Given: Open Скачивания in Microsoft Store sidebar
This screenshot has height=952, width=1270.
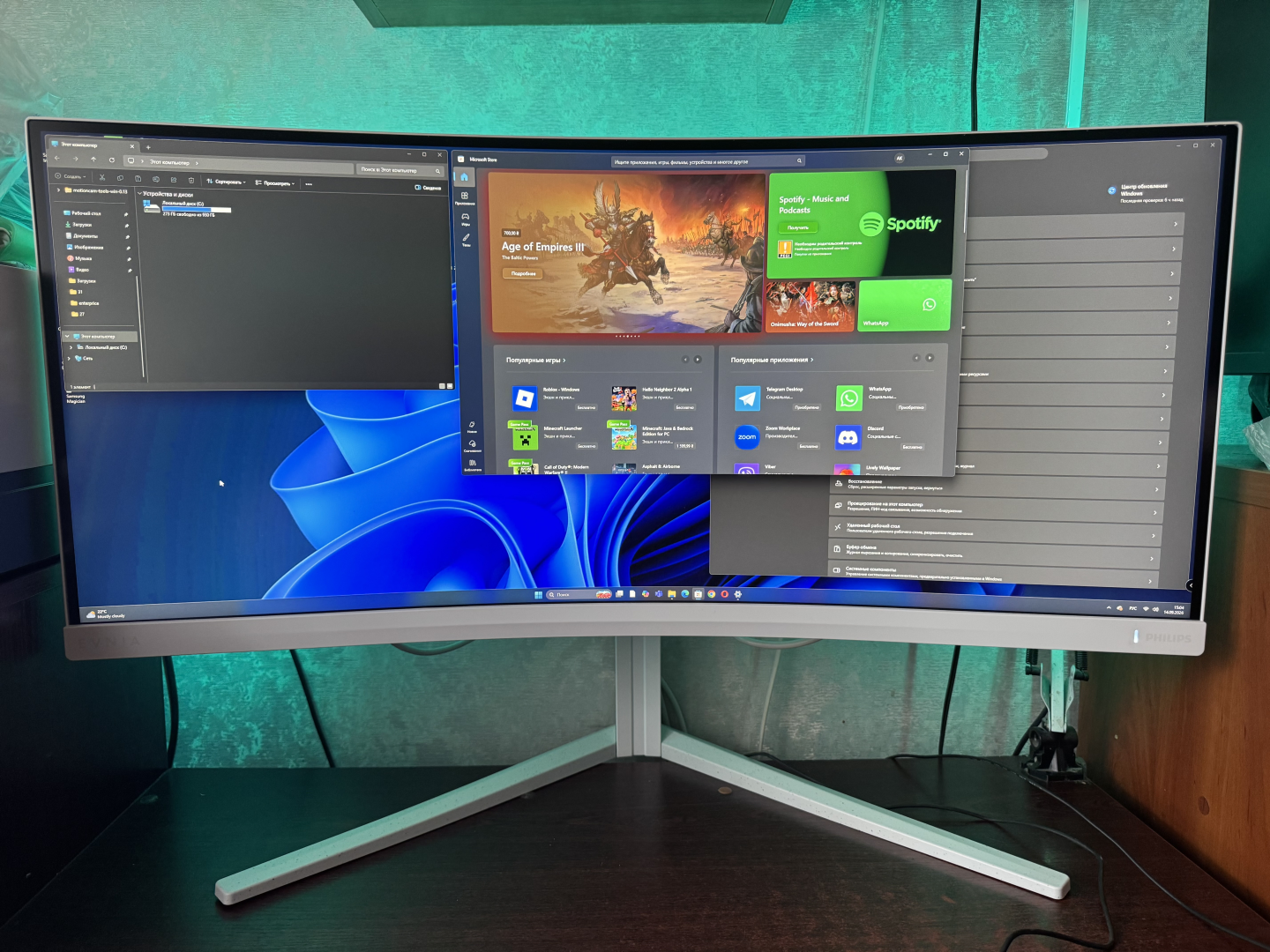Looking at the screenshot, I should pyautogui.click(x=473, y=446).
